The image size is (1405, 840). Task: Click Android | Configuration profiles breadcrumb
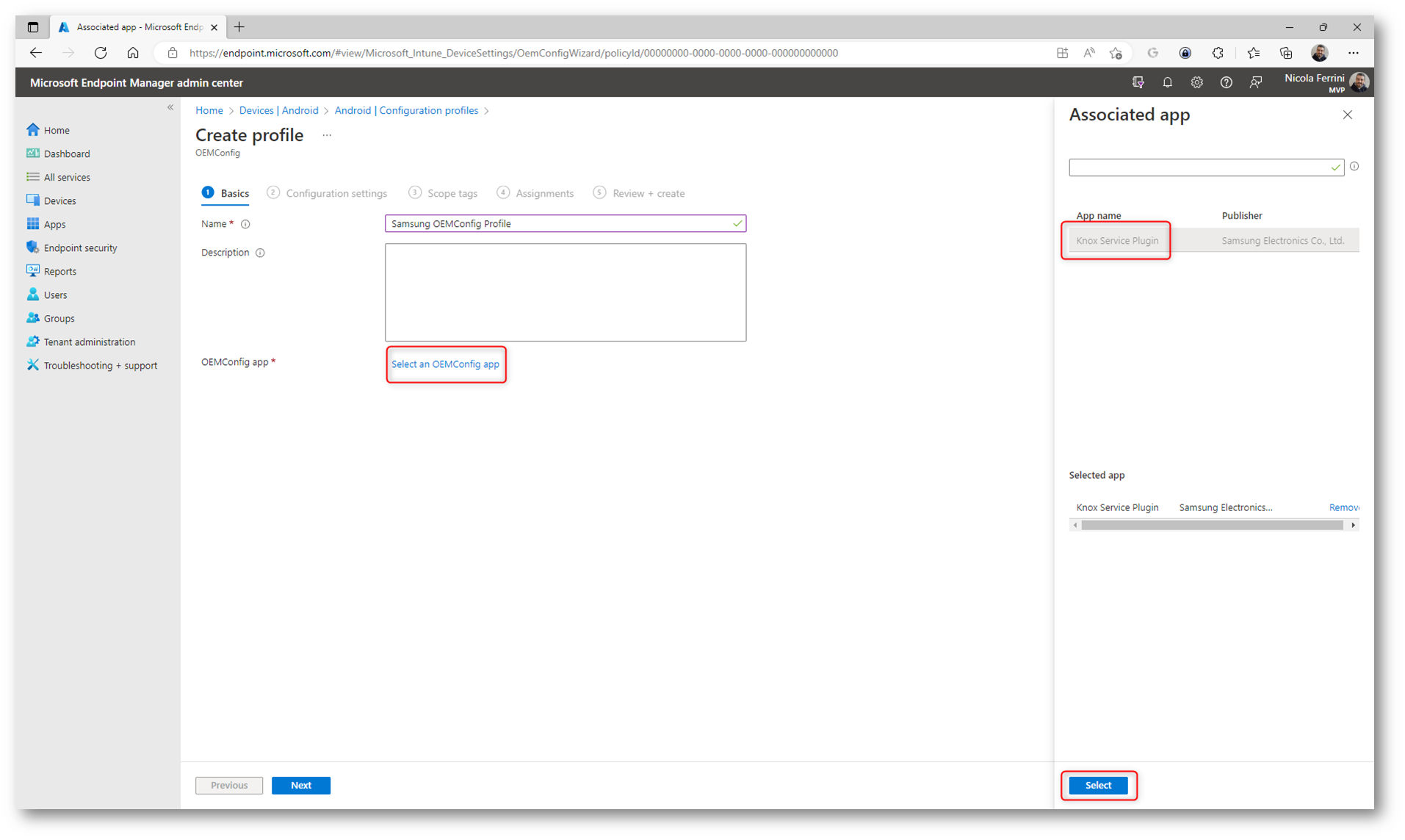(406, 110)
